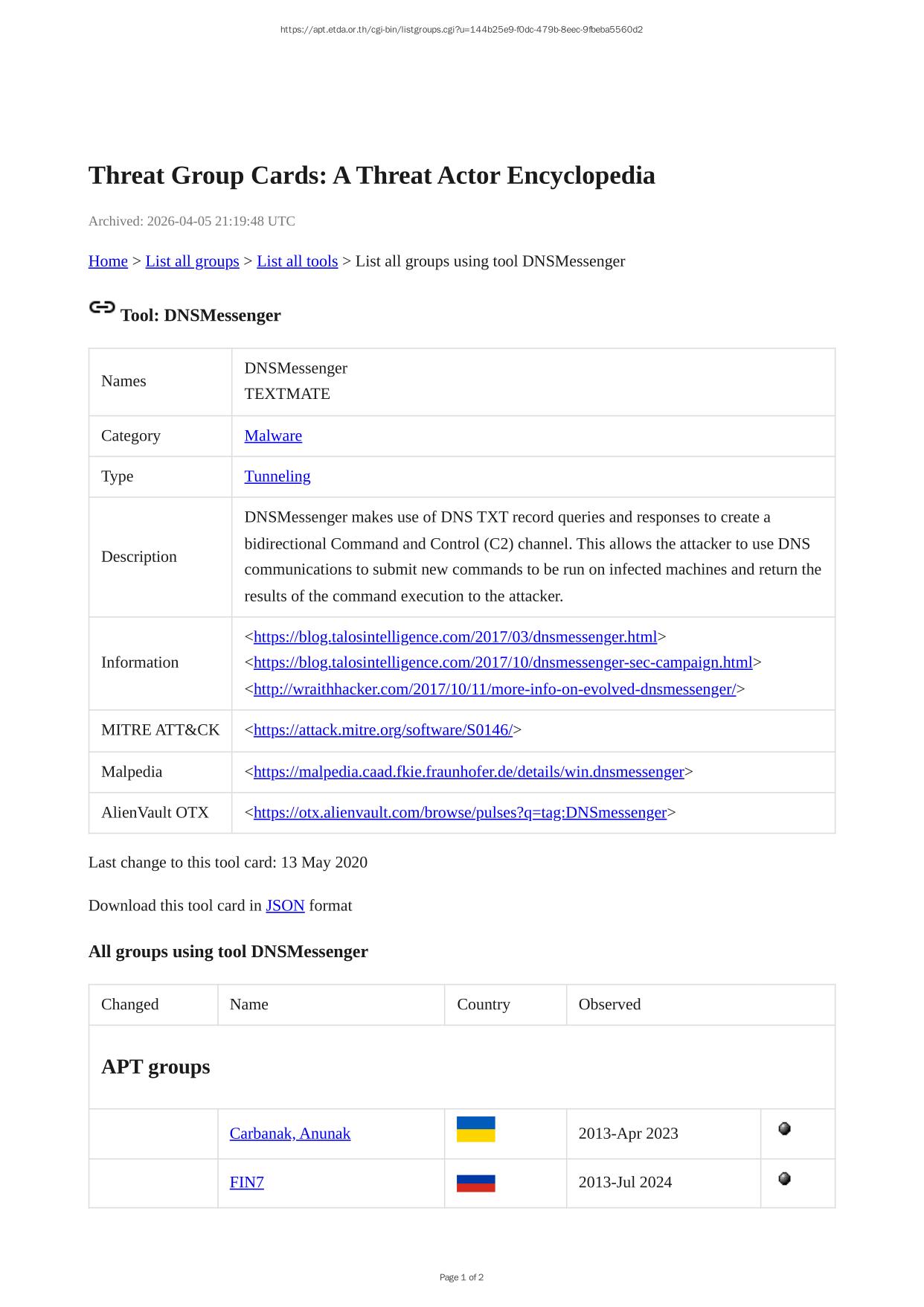Click the Ukraine flag icon for Carbanak
The image size is (924, 1307).
click(475, 1129)
